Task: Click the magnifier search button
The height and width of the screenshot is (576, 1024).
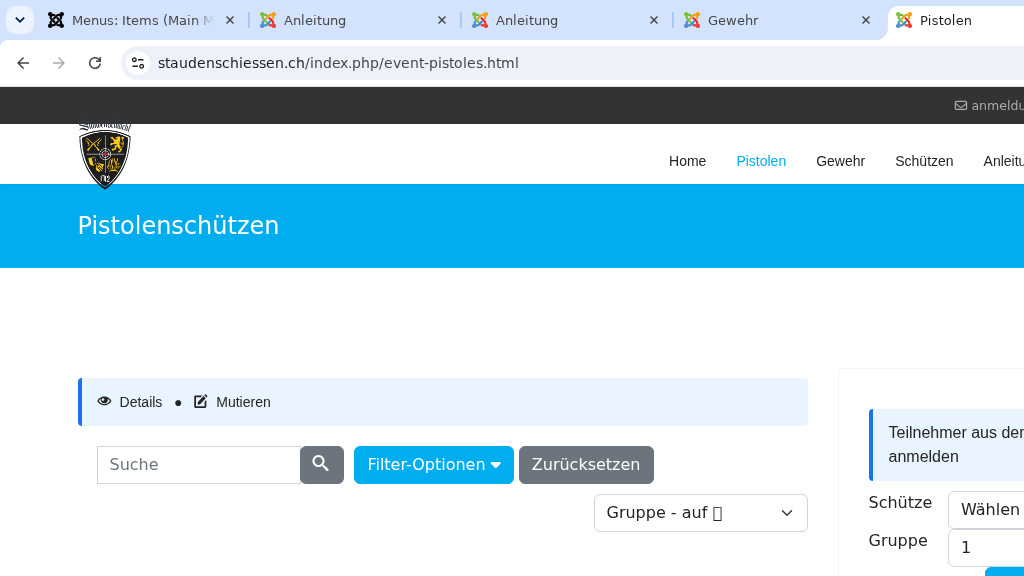Action: [x=322, y=465]
